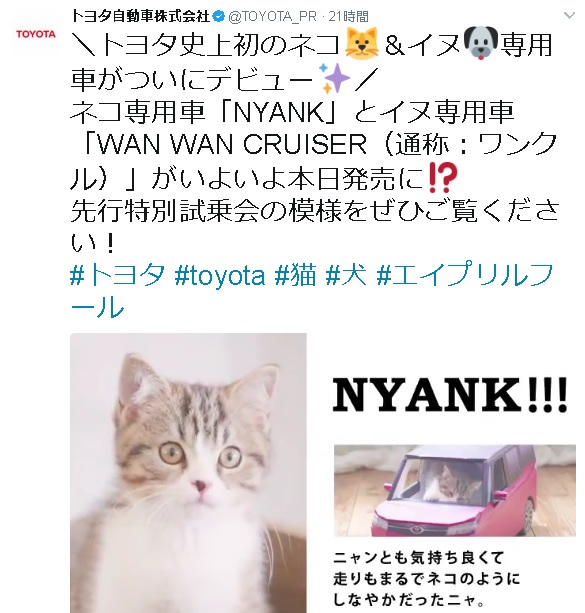The height and width of the screenshot is (613, 585).
Task: Open the #toyota hashtag
Action: click(x=220, y=274)
